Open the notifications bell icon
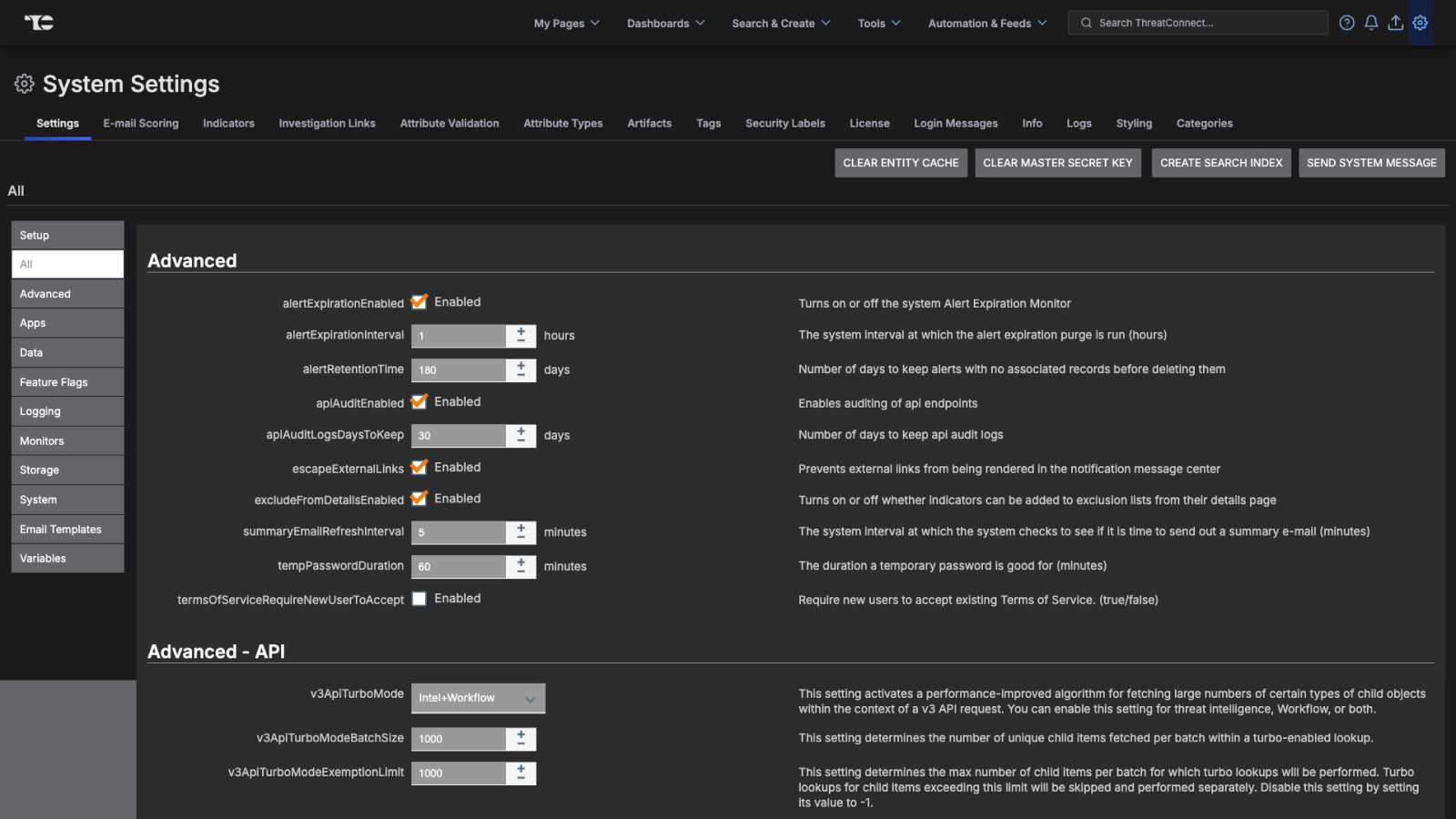 [x=1371, y=23]
